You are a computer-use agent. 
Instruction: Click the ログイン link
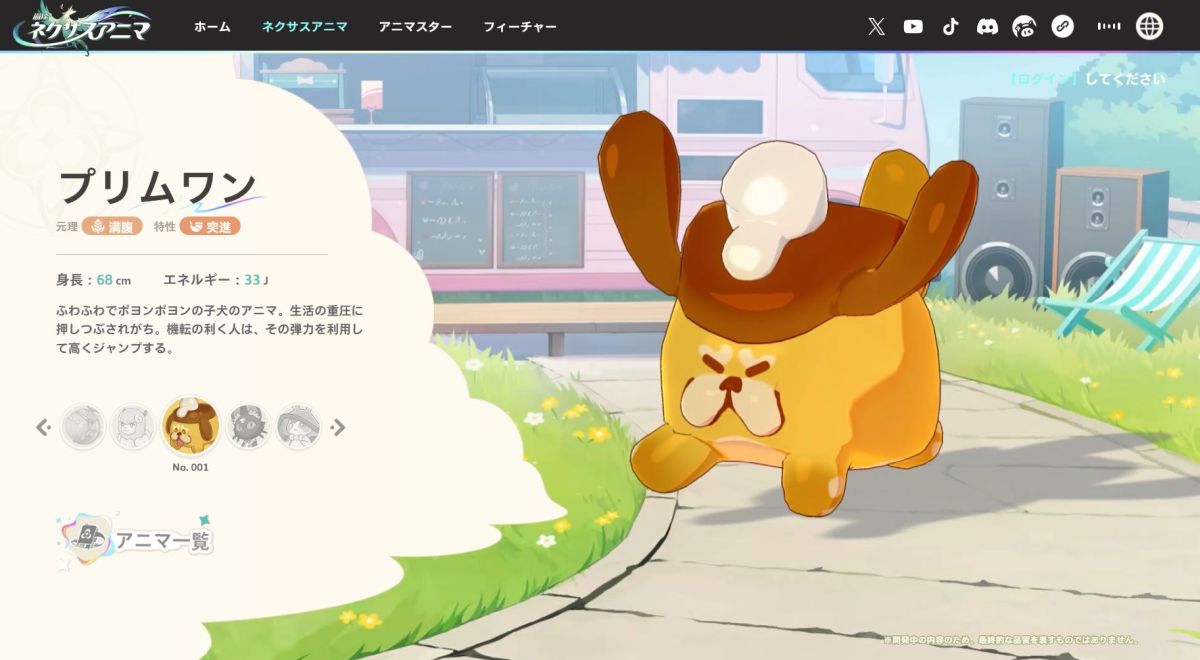coord(1044,79)
